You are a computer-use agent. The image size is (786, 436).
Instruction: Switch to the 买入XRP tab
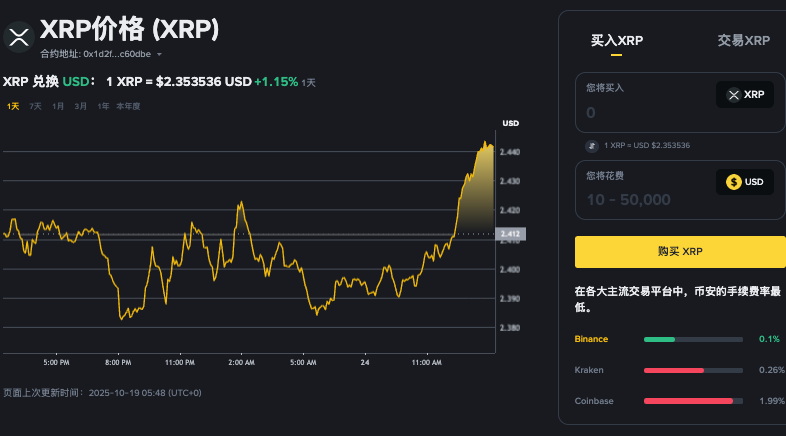coord(617,41)
